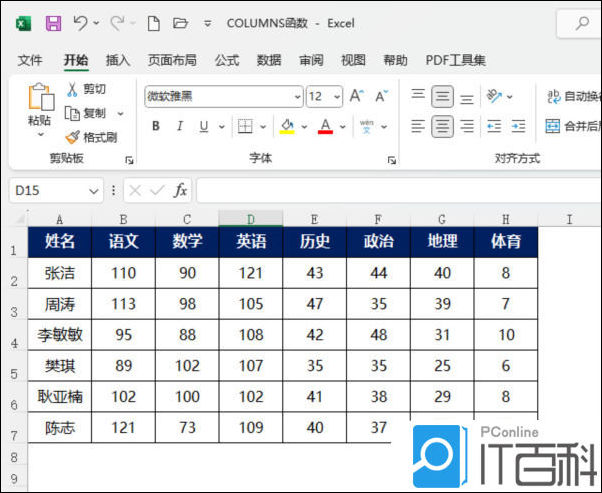Click the Cut (剪切) scissors icon
The width and height of the screenshot is (602, 493).
point(73,89)
